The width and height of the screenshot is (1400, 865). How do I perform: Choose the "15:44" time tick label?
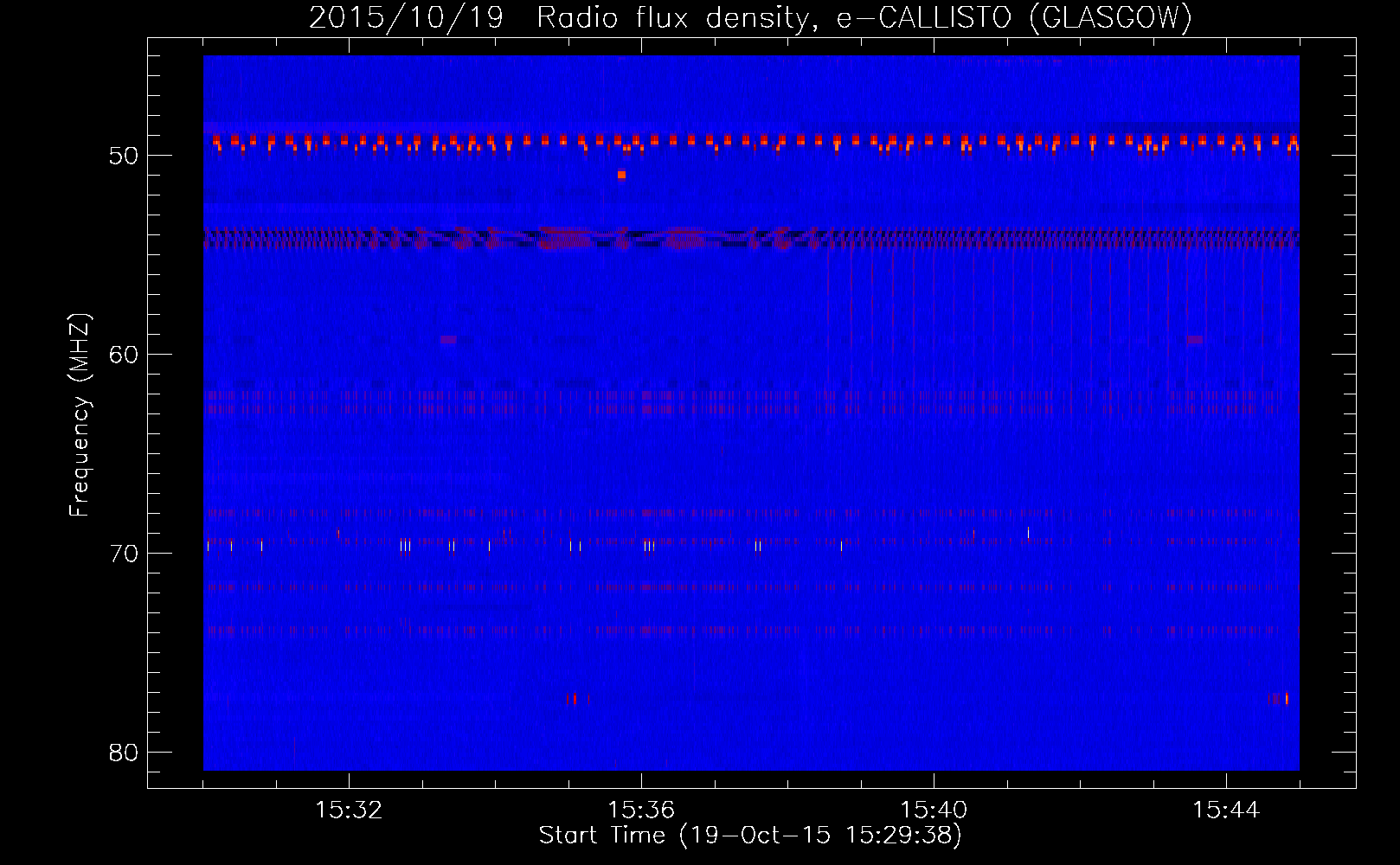coord(1226,811)
